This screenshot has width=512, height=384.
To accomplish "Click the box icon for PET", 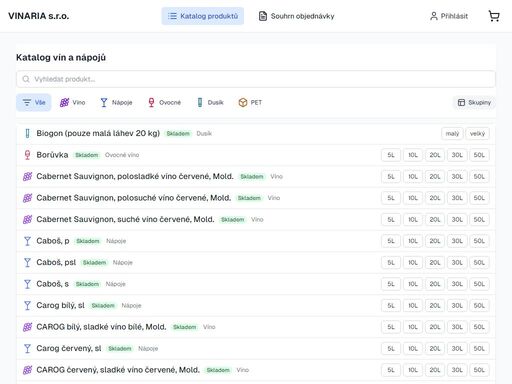I will 243,102.
